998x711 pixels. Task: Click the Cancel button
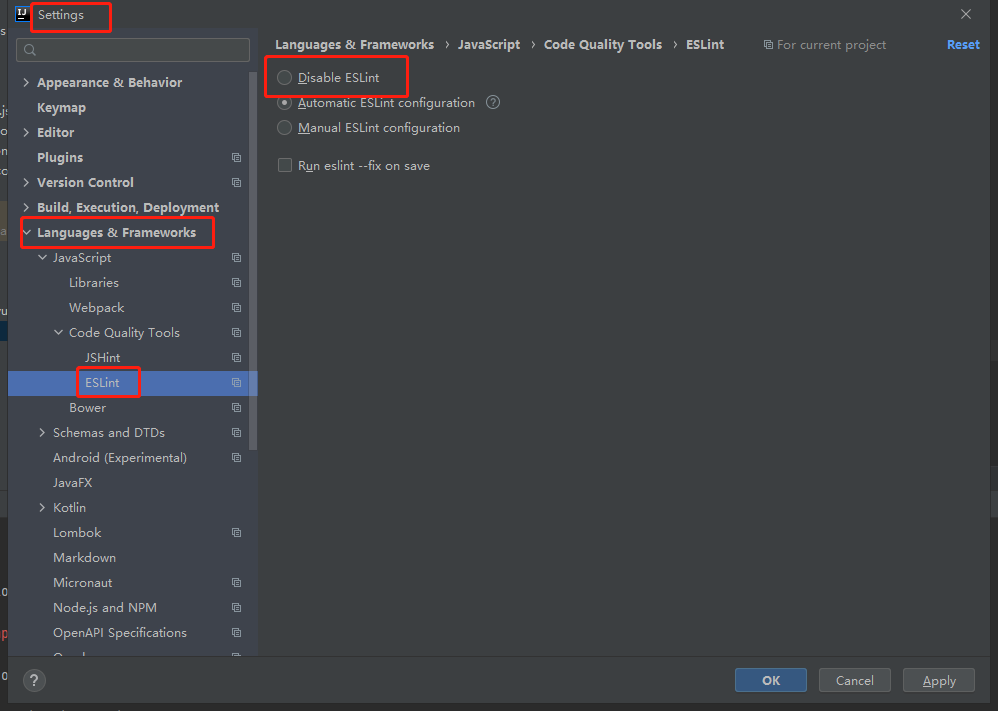(x=854, y=680)
